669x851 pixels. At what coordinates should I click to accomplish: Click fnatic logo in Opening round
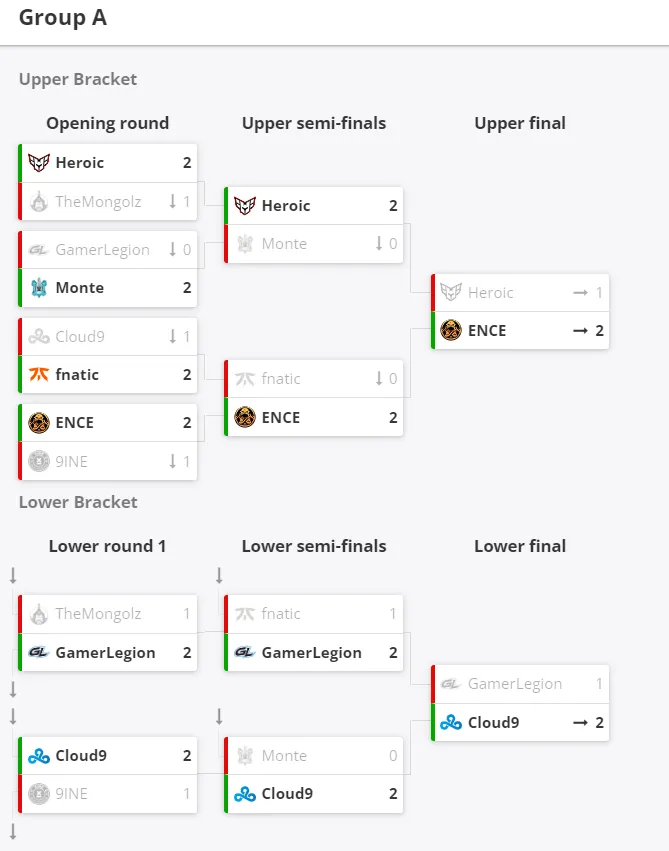(39, 374)
